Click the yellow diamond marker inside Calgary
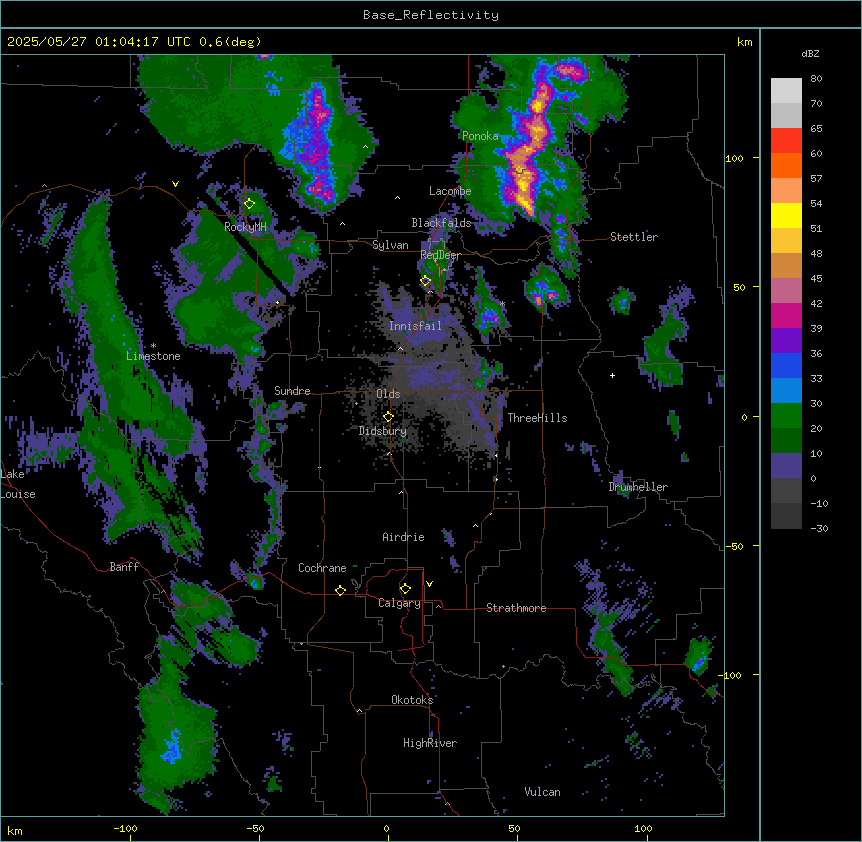This screenshot has width=862, height=842. click(x=405, y=589)
